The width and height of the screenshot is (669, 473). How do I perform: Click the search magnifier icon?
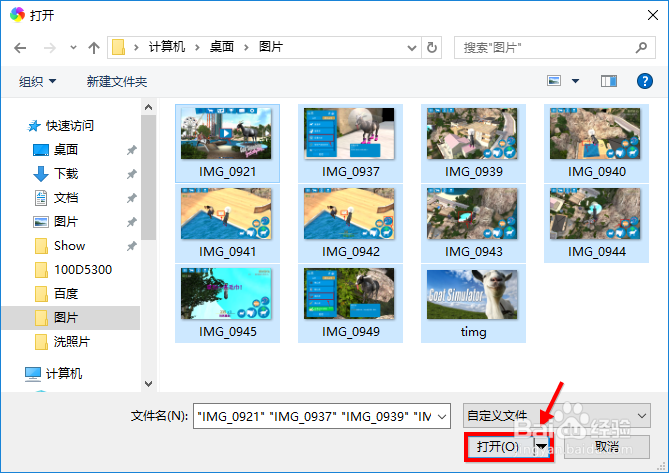pos(641,47)
